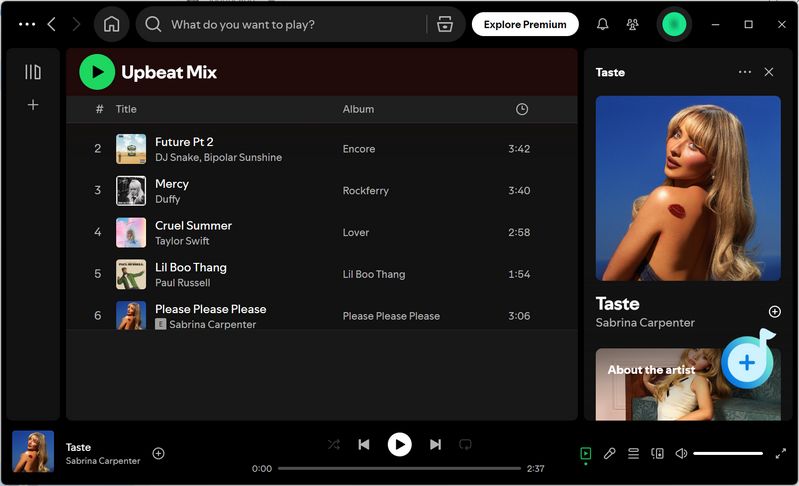Screen dimensions: 799x486
Task: Expand Your Library sidebar
Action: coord(33,72)
